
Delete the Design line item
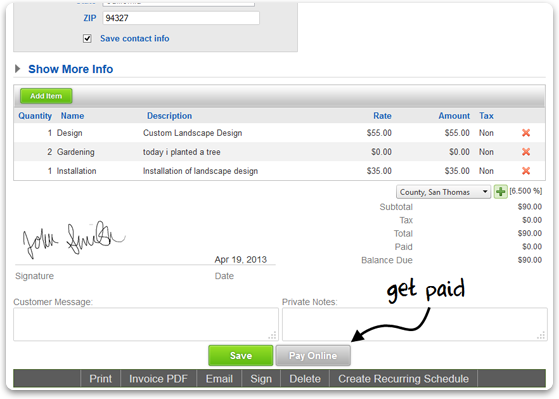click(526, 133)
